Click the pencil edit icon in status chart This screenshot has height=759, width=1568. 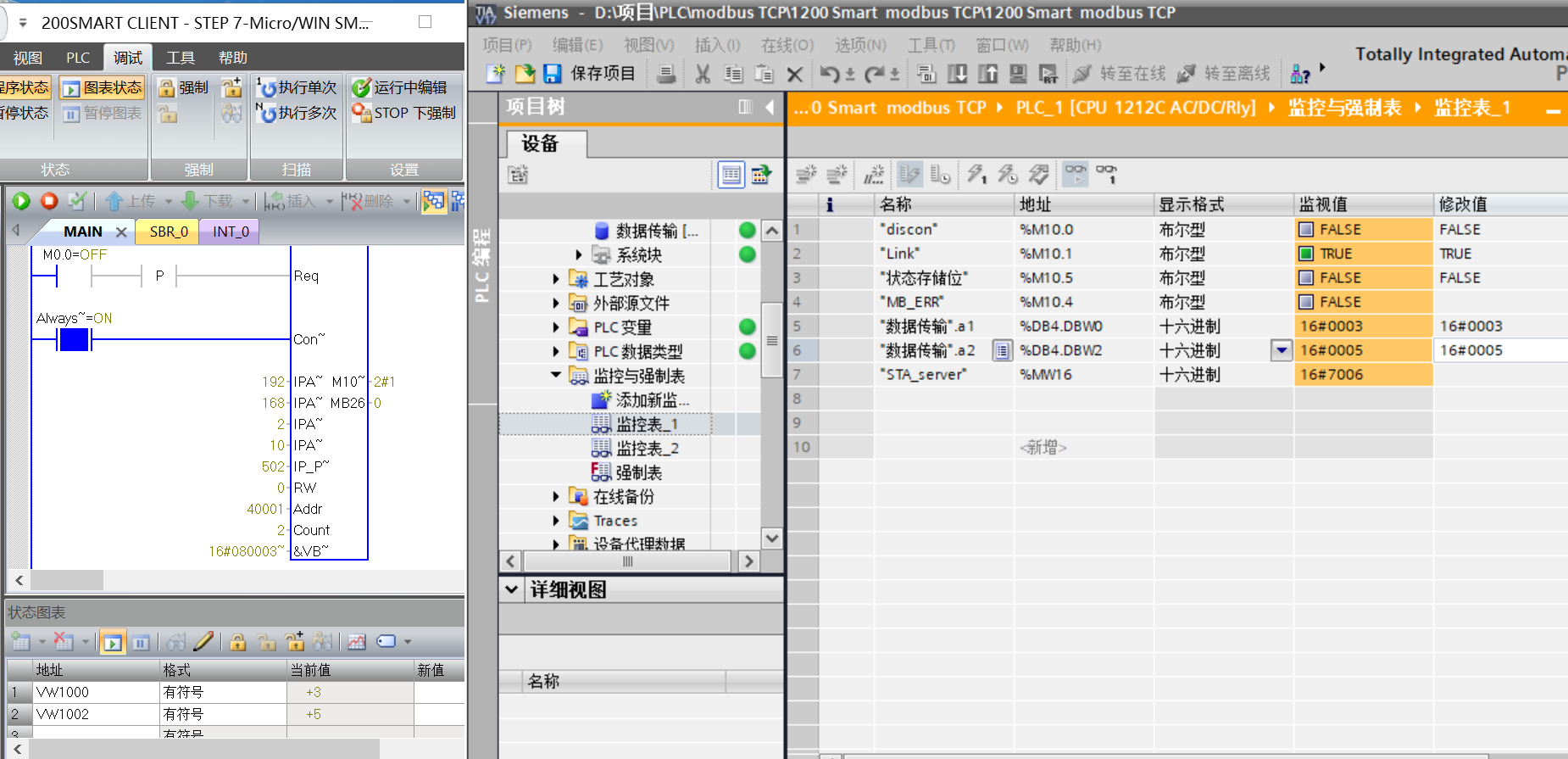pyautogui.click(x=203, y=642)
